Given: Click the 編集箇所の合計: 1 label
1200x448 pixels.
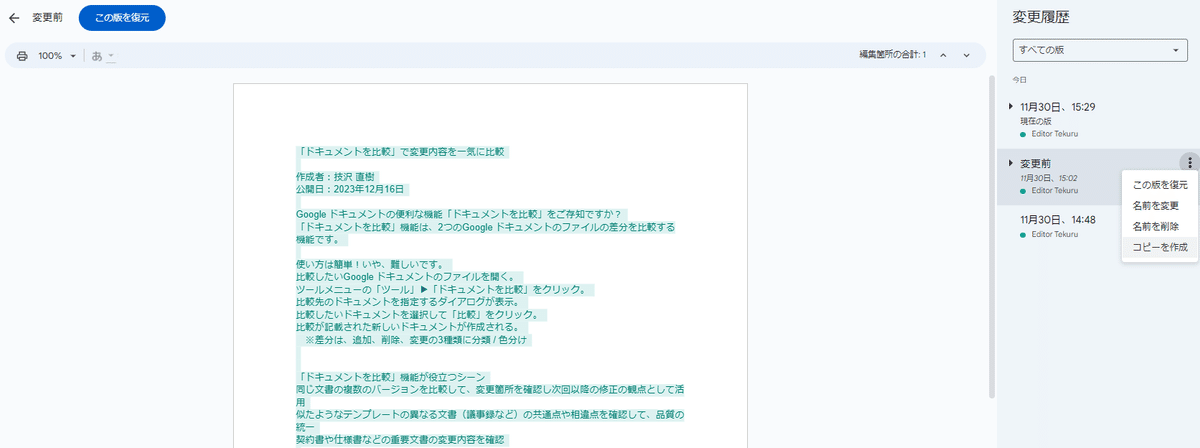Looking at the screenshot, I should tap(892, 55).
